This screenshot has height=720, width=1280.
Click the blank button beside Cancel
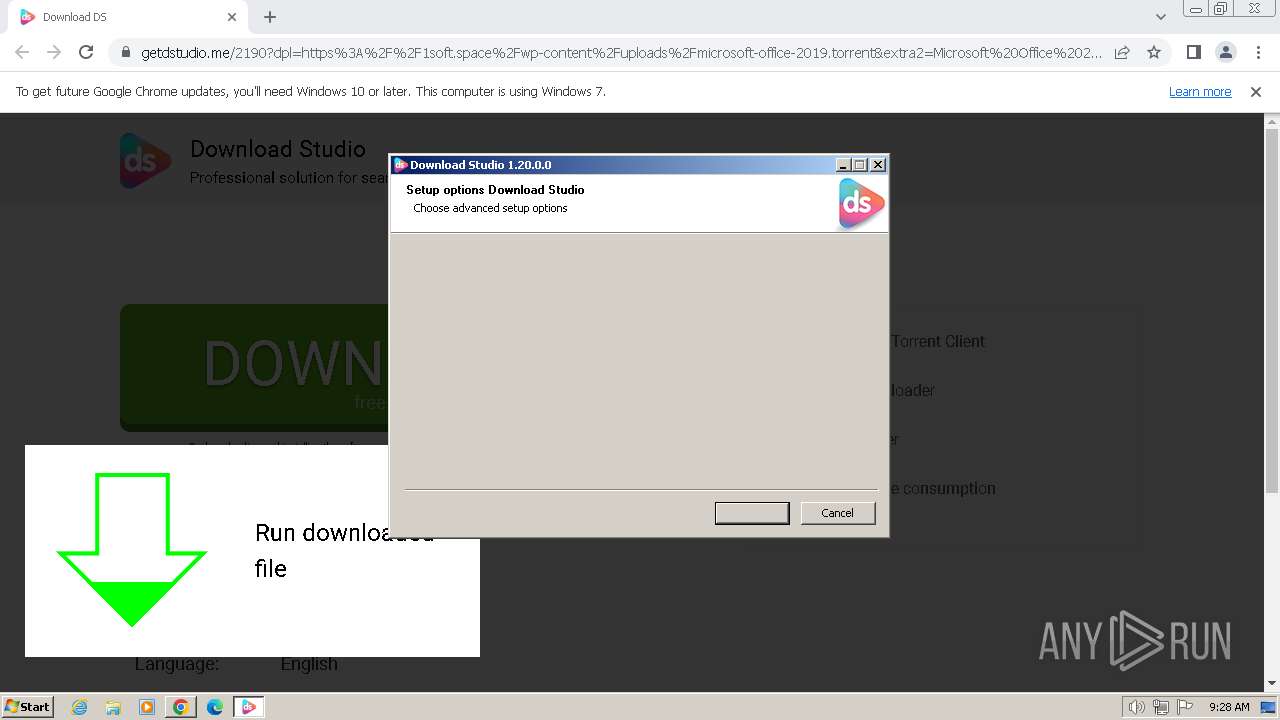[752, 513]
